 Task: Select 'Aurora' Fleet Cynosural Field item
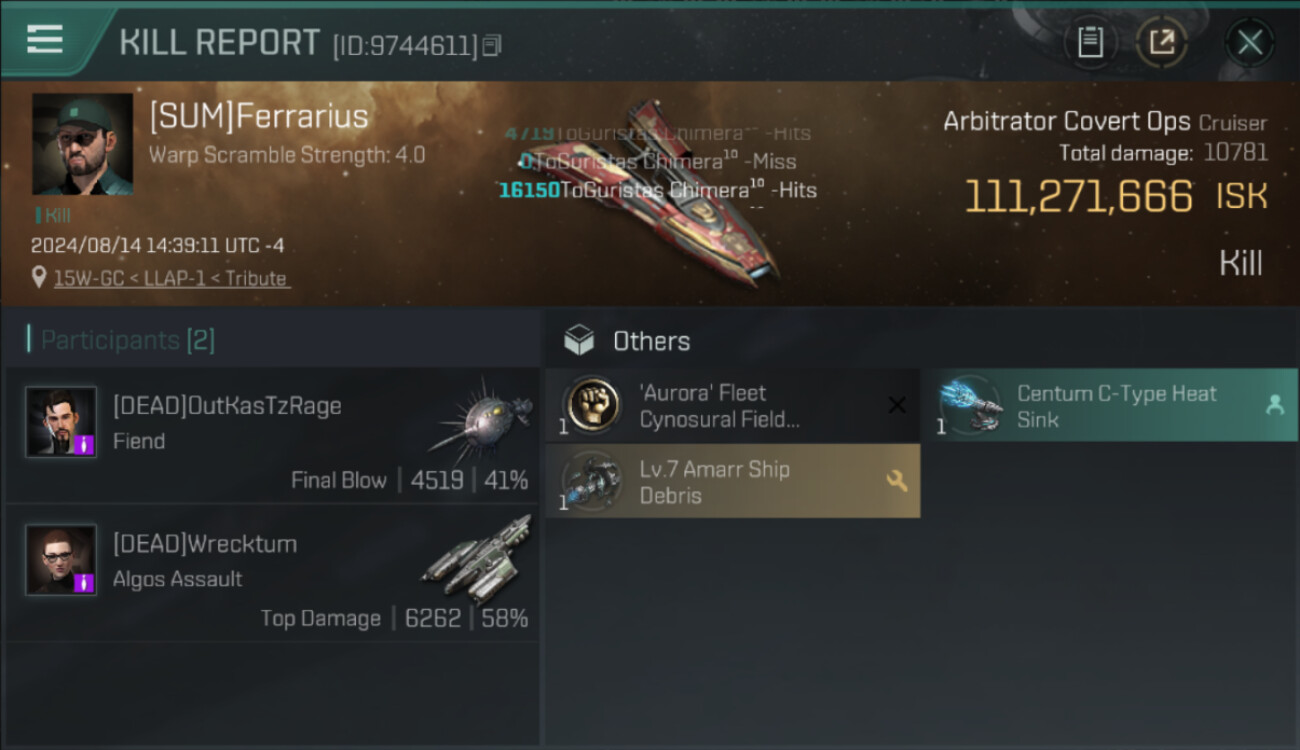point(733,406)
